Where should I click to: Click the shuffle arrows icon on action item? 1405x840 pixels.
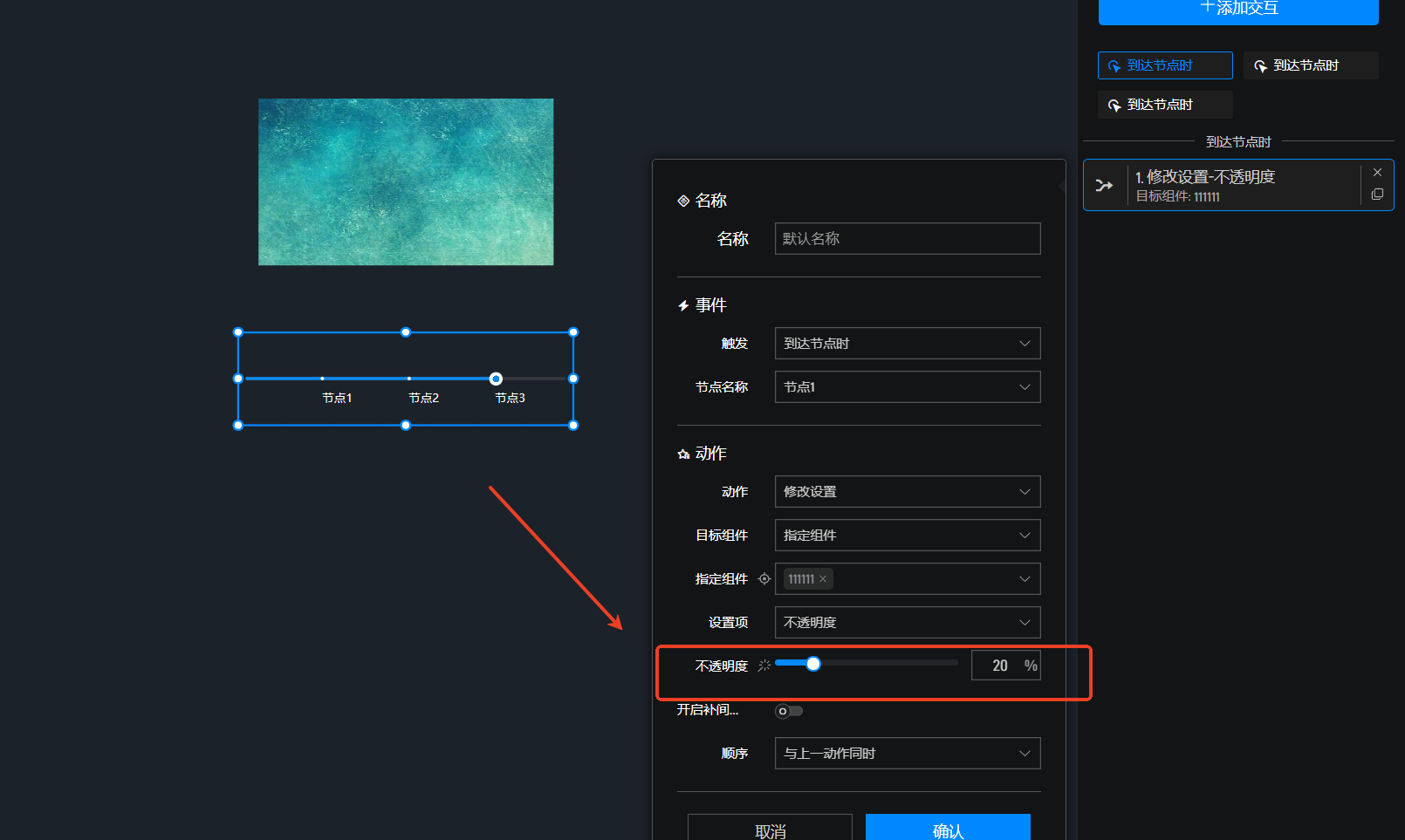click(x=1105, y=185)
